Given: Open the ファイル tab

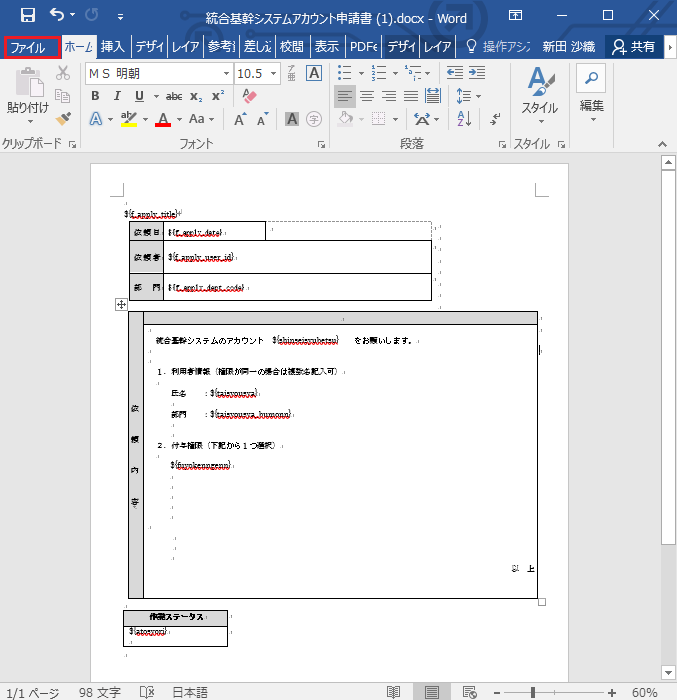Looking at the screenshot, I should [32, 47].
